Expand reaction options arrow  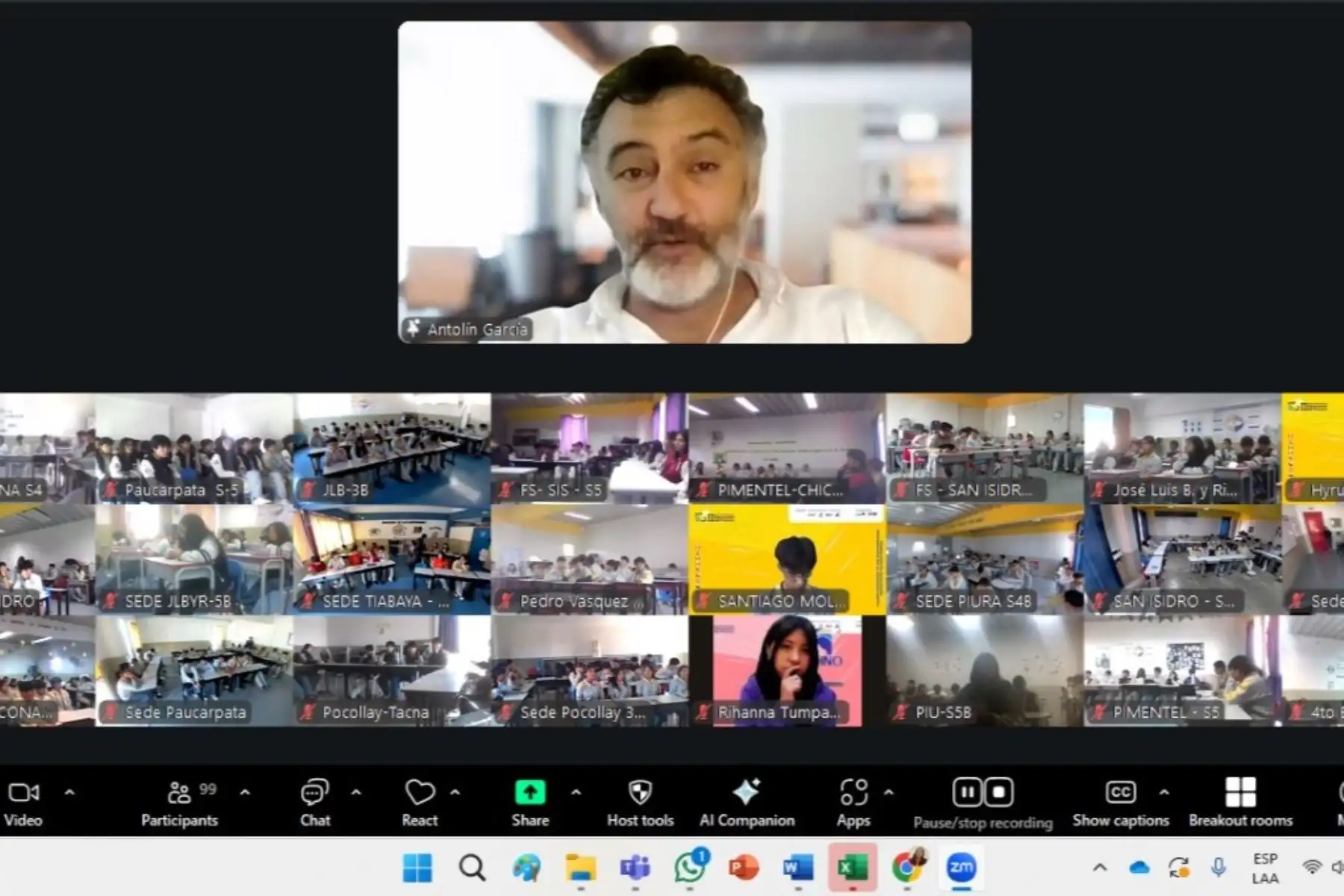(455, 792)
